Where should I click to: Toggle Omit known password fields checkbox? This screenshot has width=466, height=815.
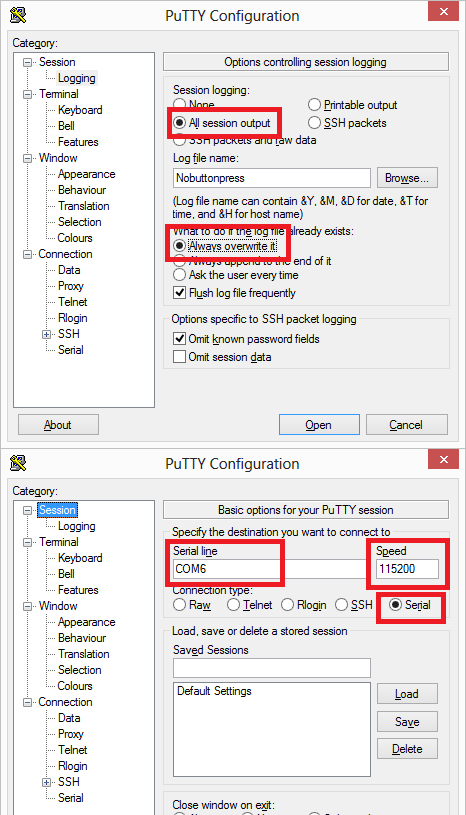click(179, 339)
